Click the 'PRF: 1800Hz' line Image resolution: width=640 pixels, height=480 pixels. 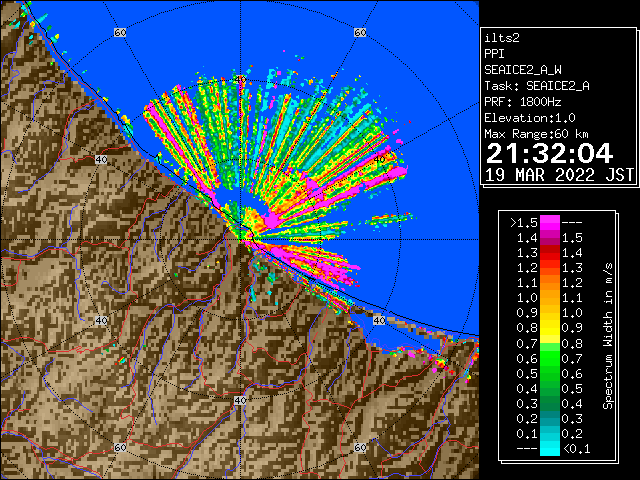coord(523,102)
